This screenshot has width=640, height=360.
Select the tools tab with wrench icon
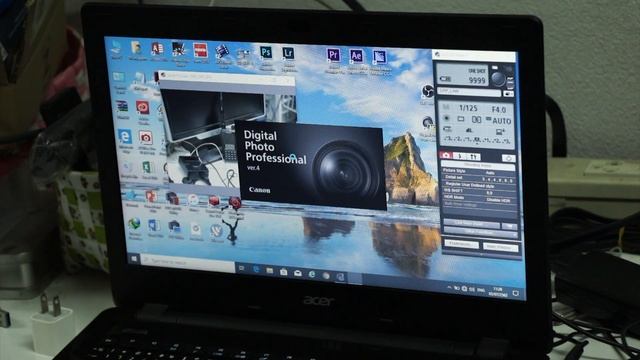[x=473, y=156]
